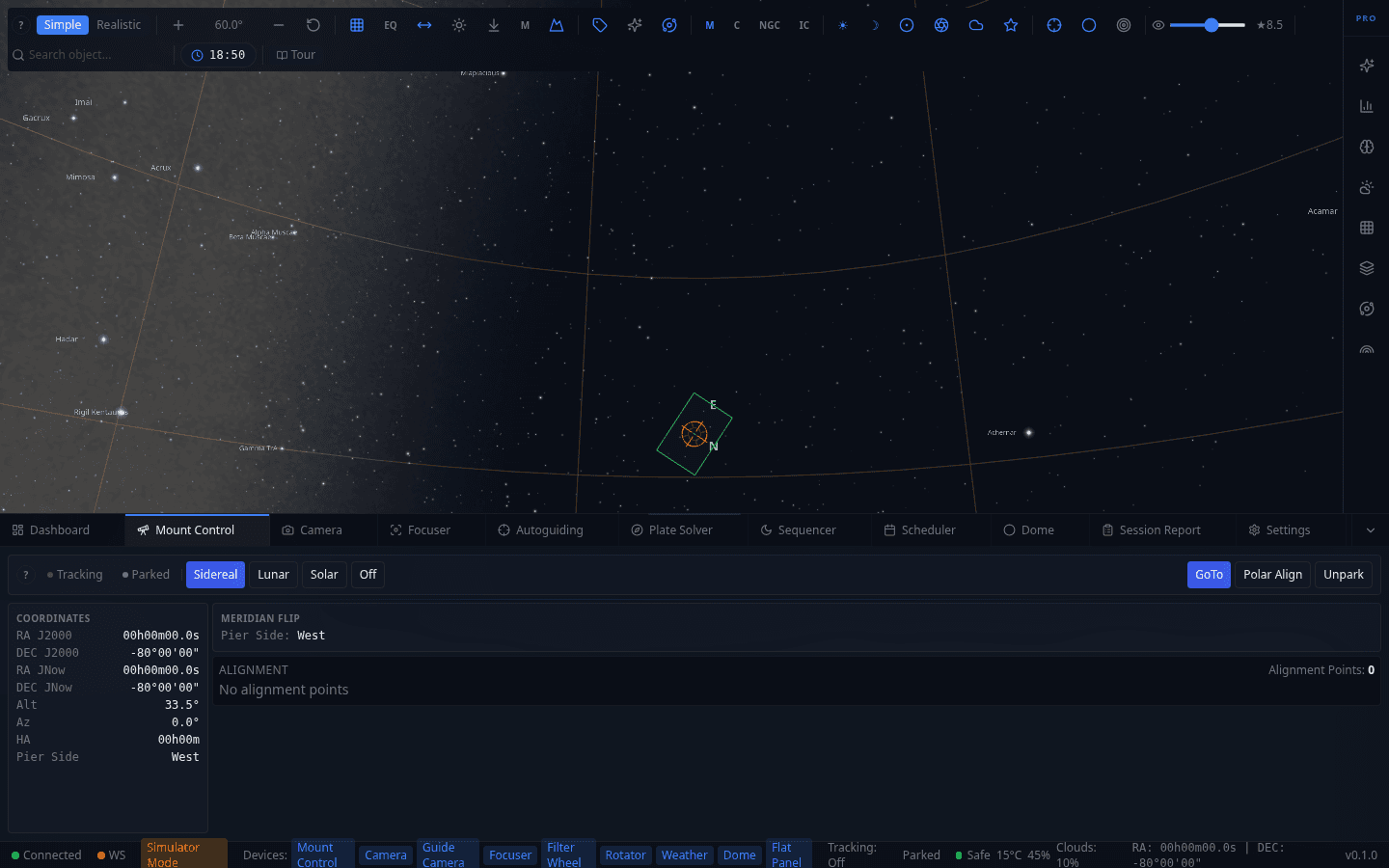The width and height of the screenshot is (1389, 868).
Task: Click the crosshair reticle icon
Action: 1054,25
